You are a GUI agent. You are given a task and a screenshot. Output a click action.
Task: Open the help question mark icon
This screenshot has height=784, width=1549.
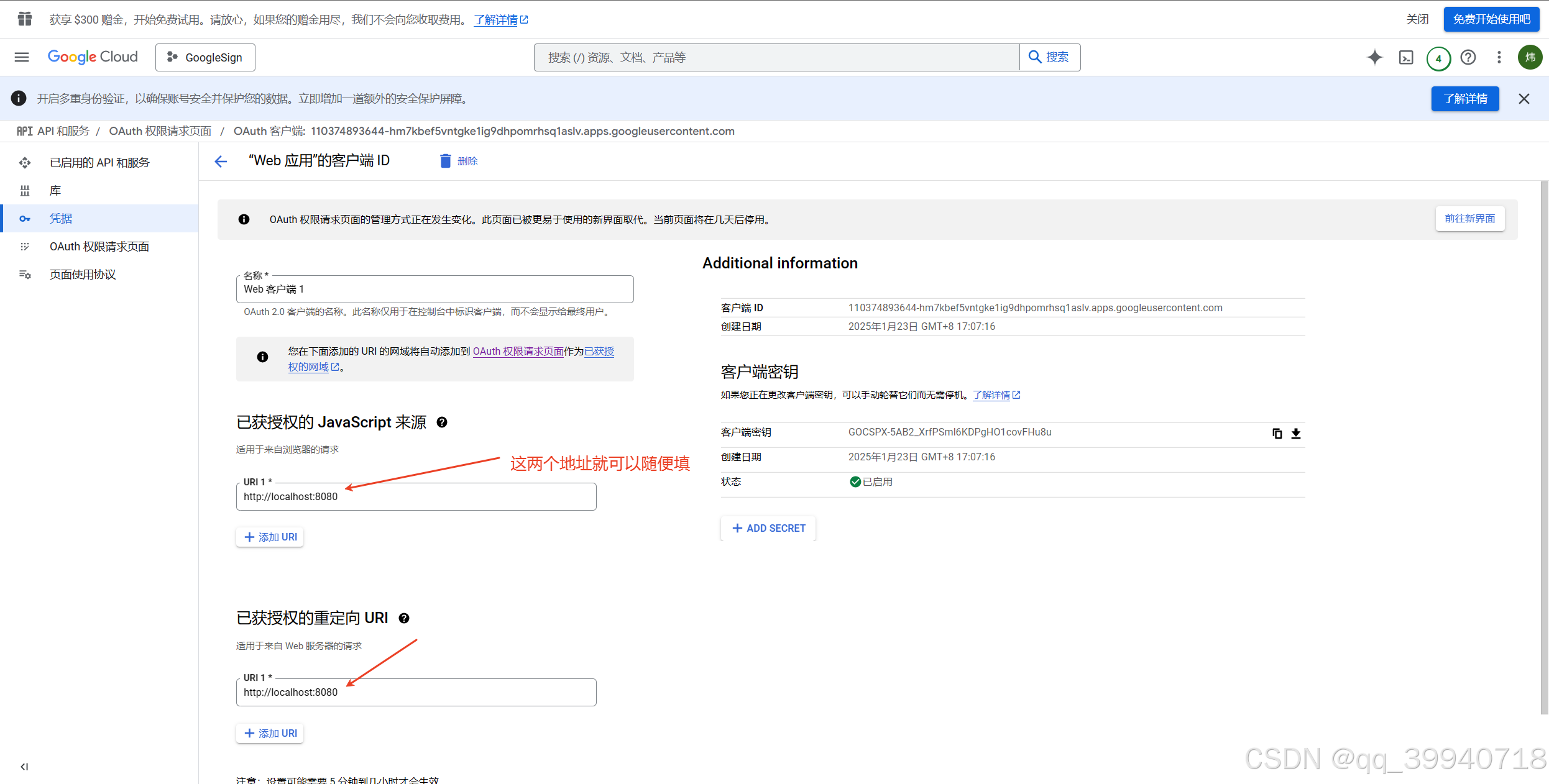point(1468,57)
